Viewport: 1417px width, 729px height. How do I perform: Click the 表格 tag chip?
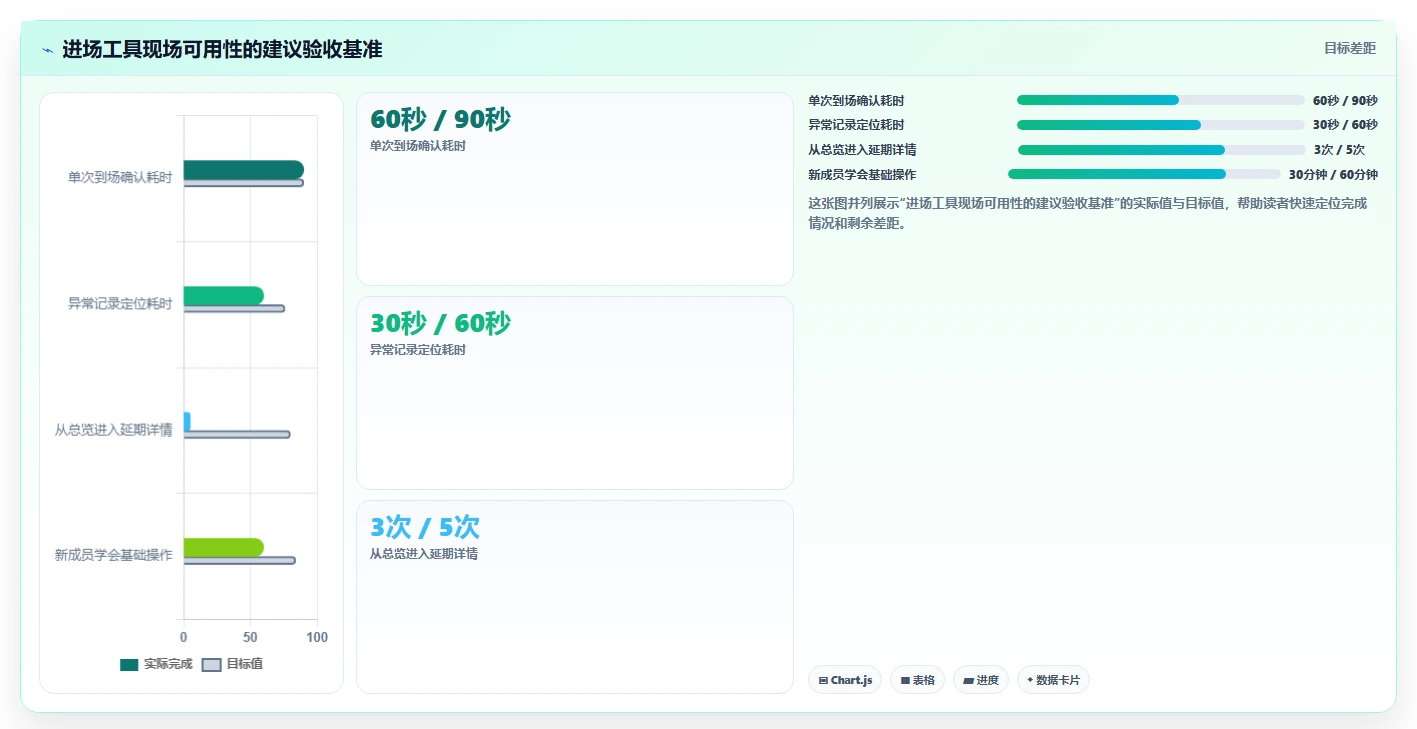(x=917, y=680)
